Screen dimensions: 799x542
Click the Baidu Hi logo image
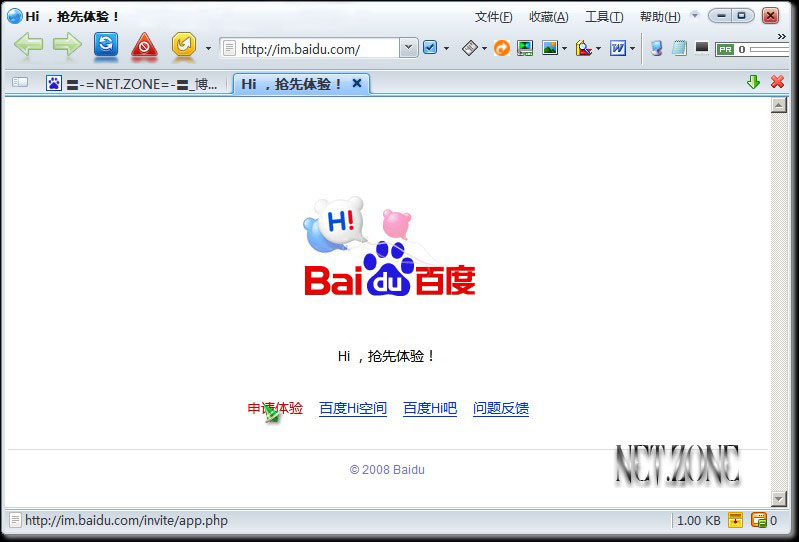point(389,246)
